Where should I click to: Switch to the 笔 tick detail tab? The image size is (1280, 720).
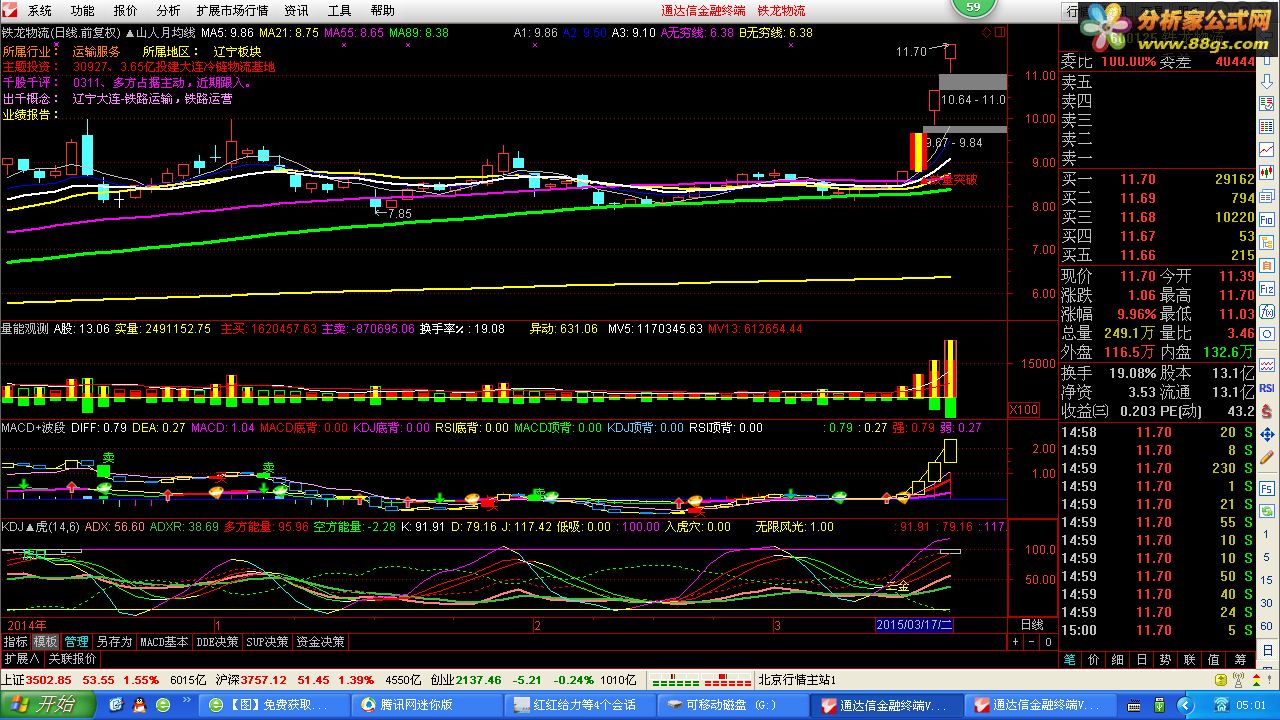pos(1069,659)
